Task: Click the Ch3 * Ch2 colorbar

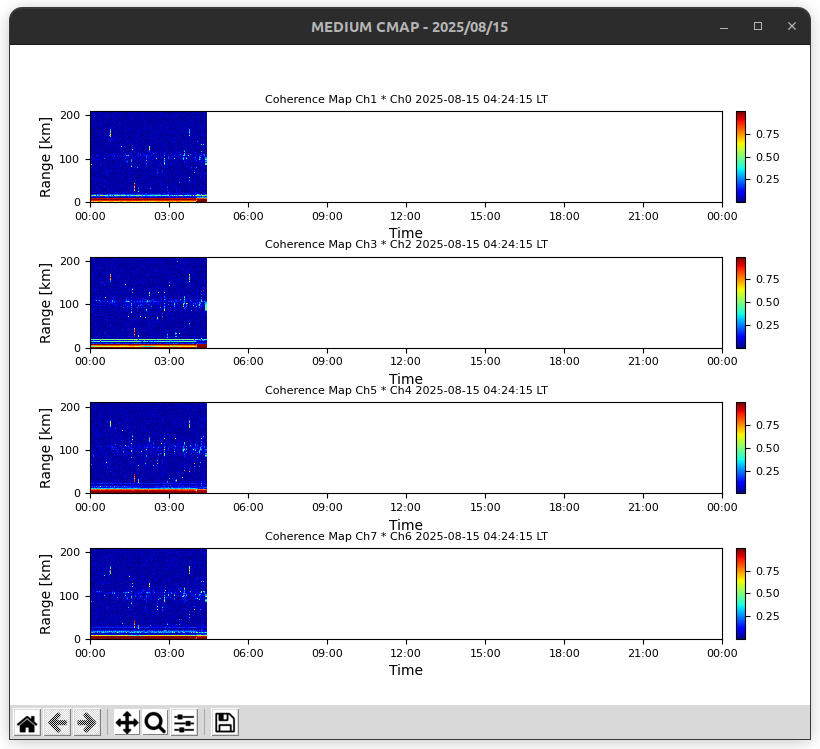Action: [x=741, y=303]
